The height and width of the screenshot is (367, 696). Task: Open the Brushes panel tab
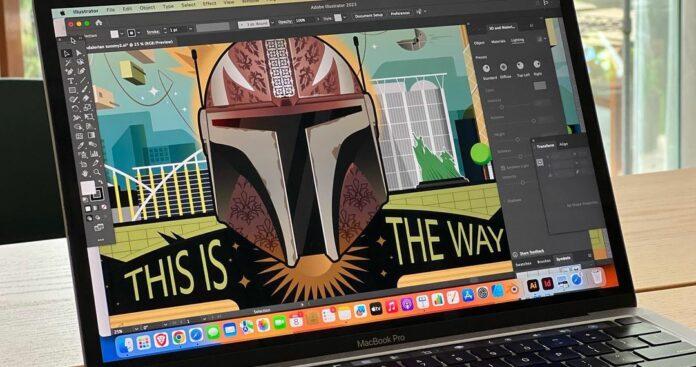[543, 261]
